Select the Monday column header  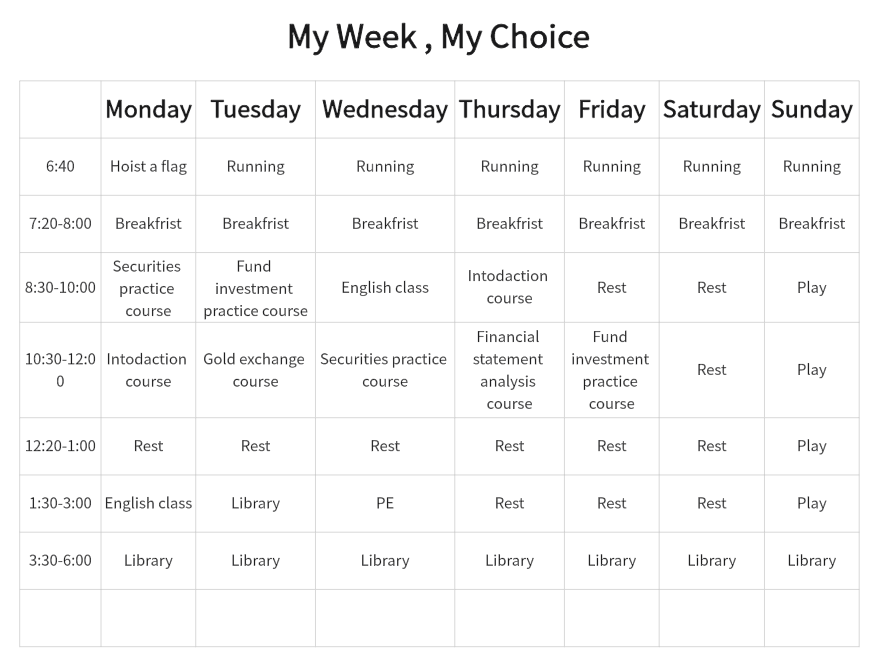pos(148,110)
